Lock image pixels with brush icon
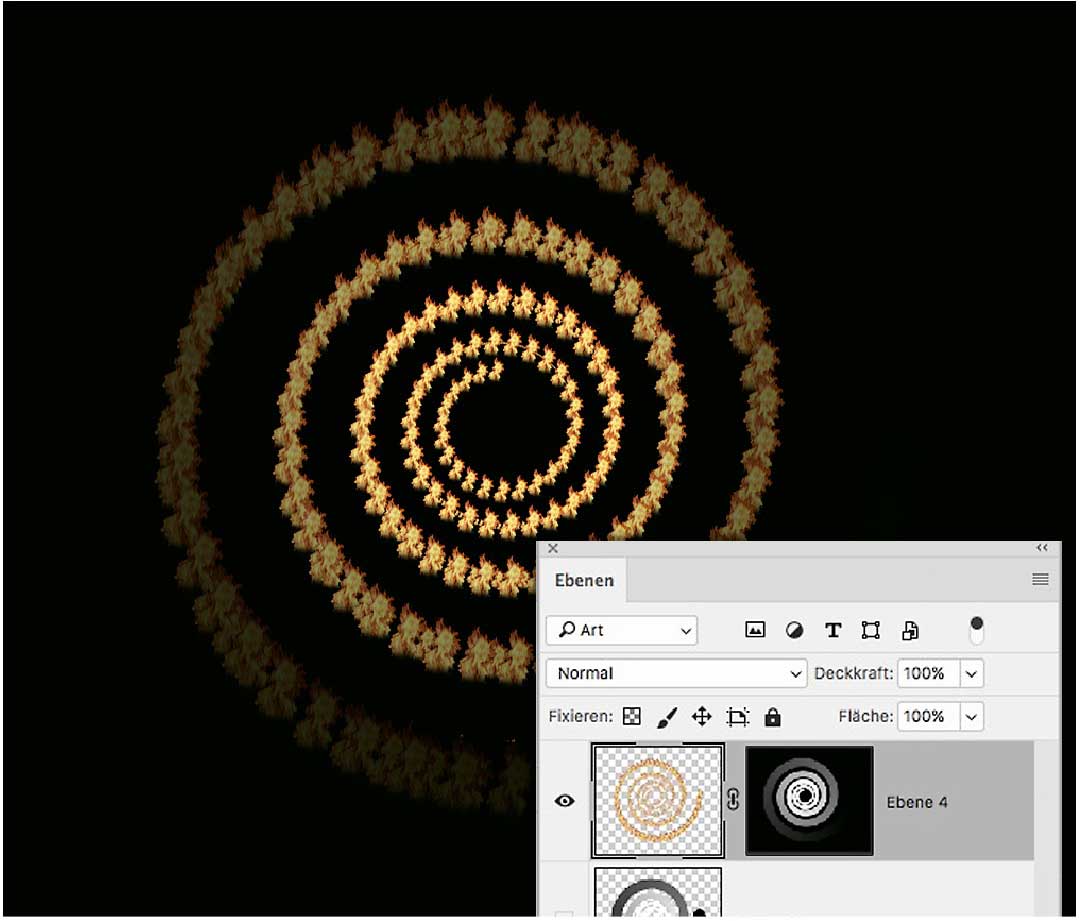This screenshot has height=921, width=1081. (x=667, y=717)
